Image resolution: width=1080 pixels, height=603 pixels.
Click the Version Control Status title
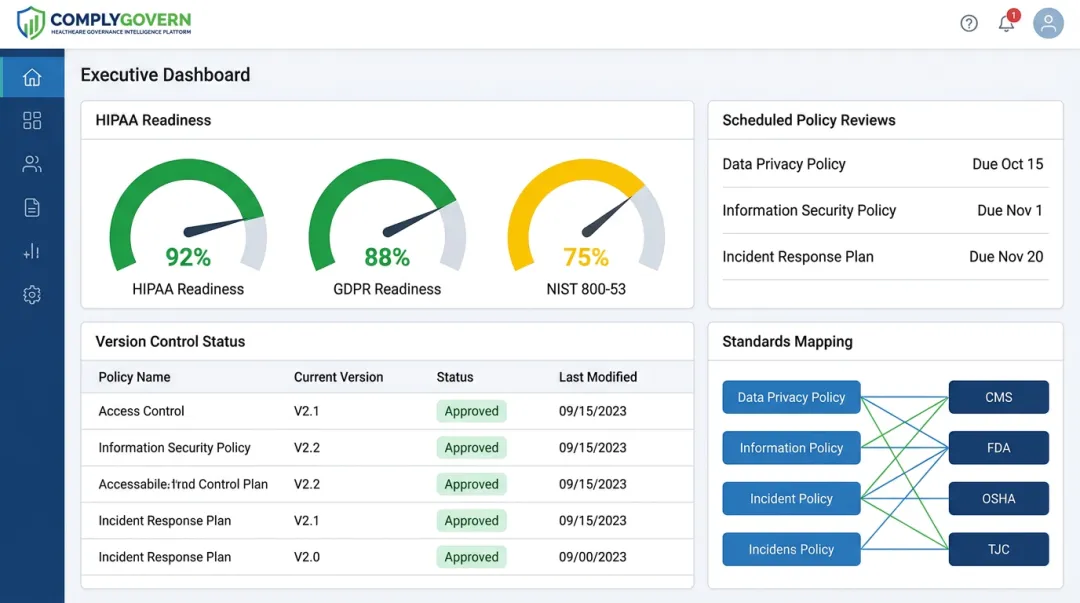tap(170, 341)
